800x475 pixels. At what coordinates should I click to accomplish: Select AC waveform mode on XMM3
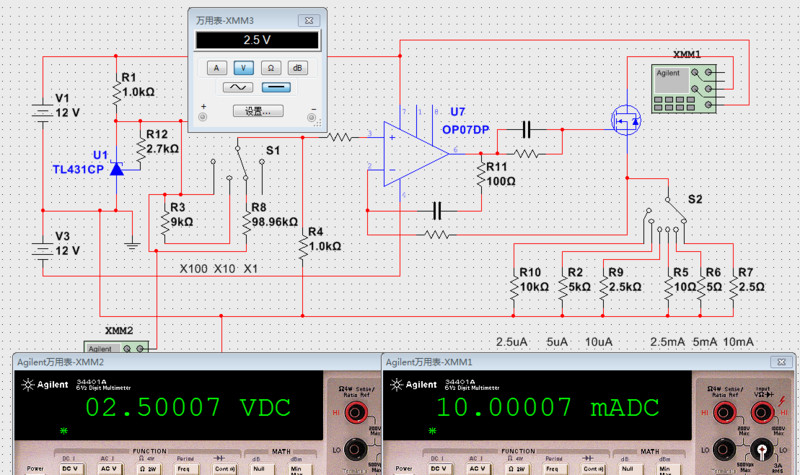point(238,88)
